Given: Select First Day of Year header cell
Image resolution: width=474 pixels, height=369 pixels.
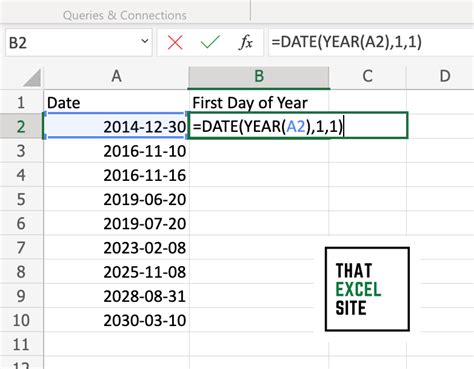Looking at the screenshot, I should coord(259,102).
